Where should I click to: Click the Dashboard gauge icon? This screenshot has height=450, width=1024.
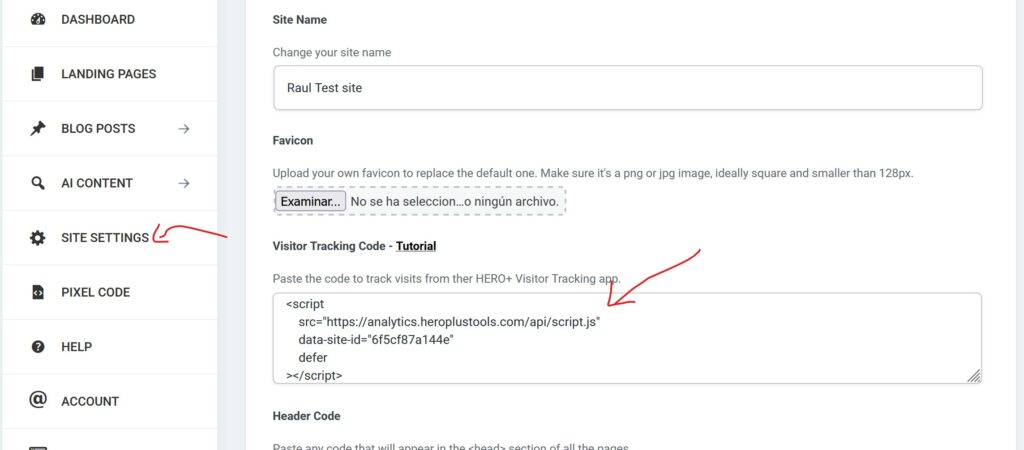click(38, 19)
